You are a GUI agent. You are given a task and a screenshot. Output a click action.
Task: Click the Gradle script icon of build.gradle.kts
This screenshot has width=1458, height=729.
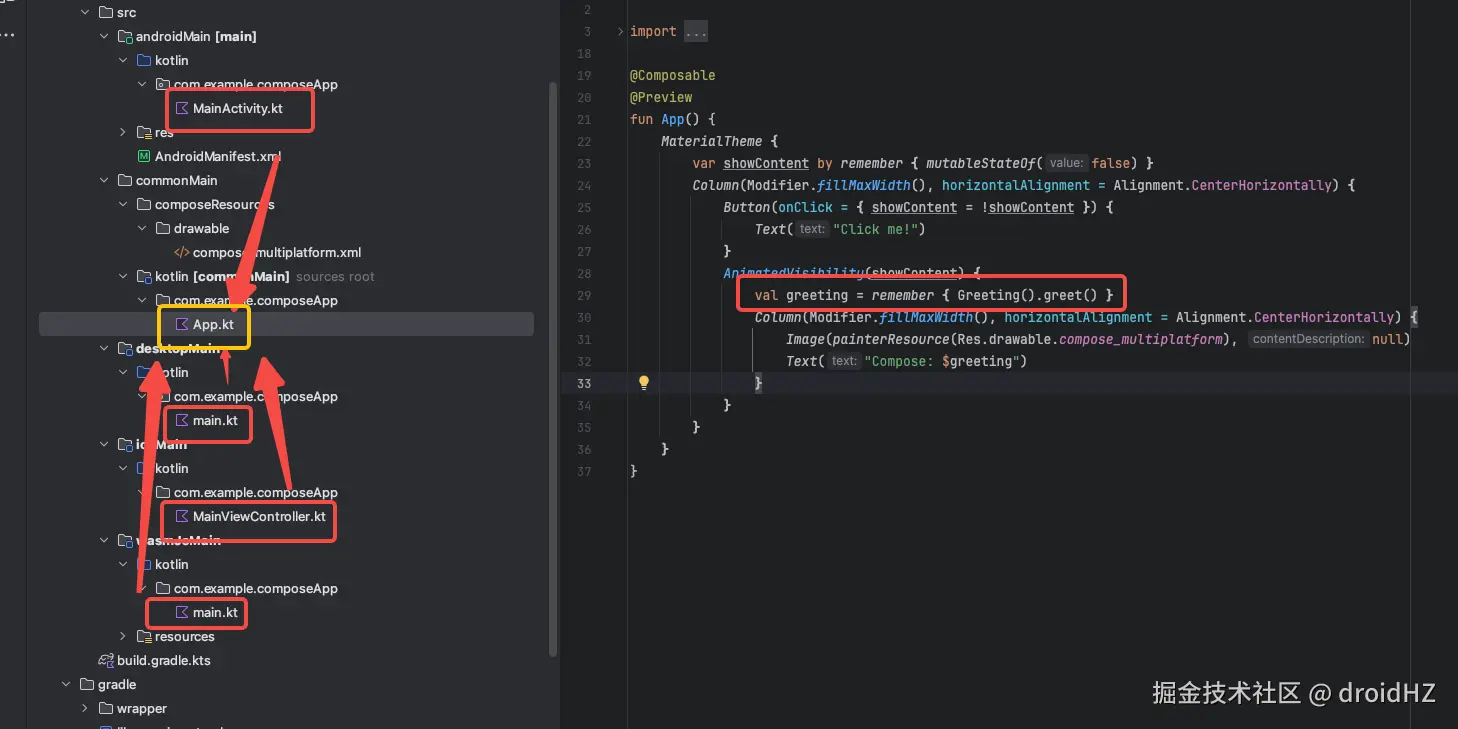(106, 660)
